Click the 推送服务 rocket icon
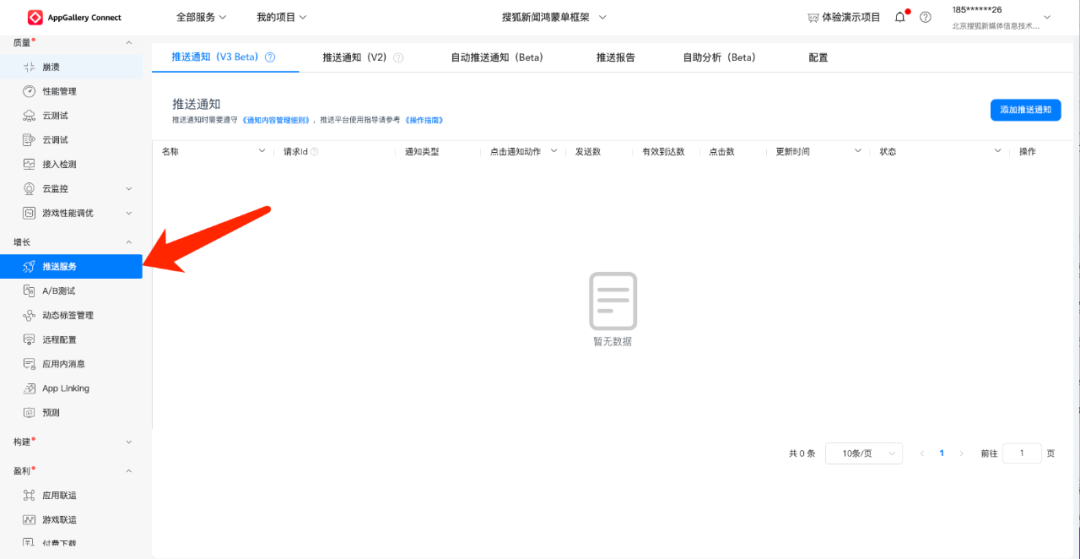This screenshot has height=559, width=1080. coord(29,266)
